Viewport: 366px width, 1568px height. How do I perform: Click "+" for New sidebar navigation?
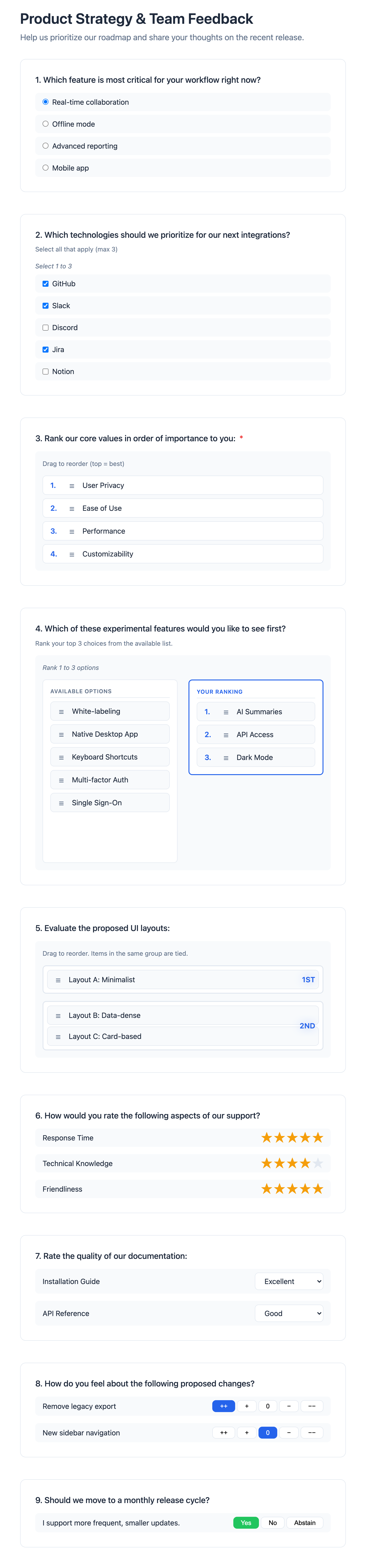pos(247,1432)
